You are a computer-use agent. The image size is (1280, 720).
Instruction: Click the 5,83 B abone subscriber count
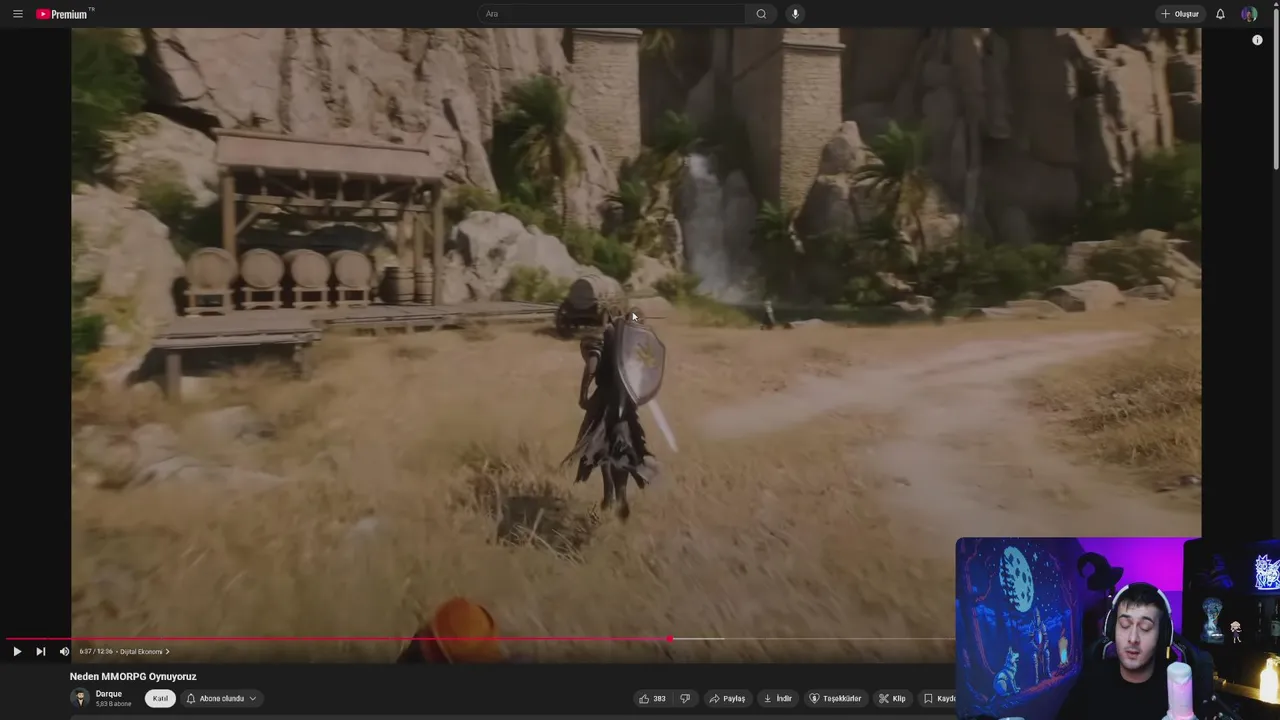coord(113,704)
